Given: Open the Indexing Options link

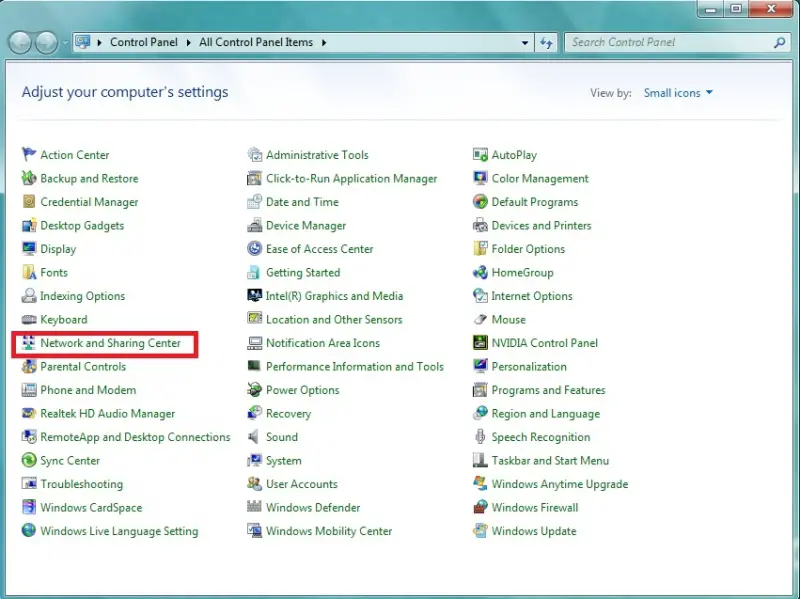Looking at the screenshot, I should coord(83,296).
